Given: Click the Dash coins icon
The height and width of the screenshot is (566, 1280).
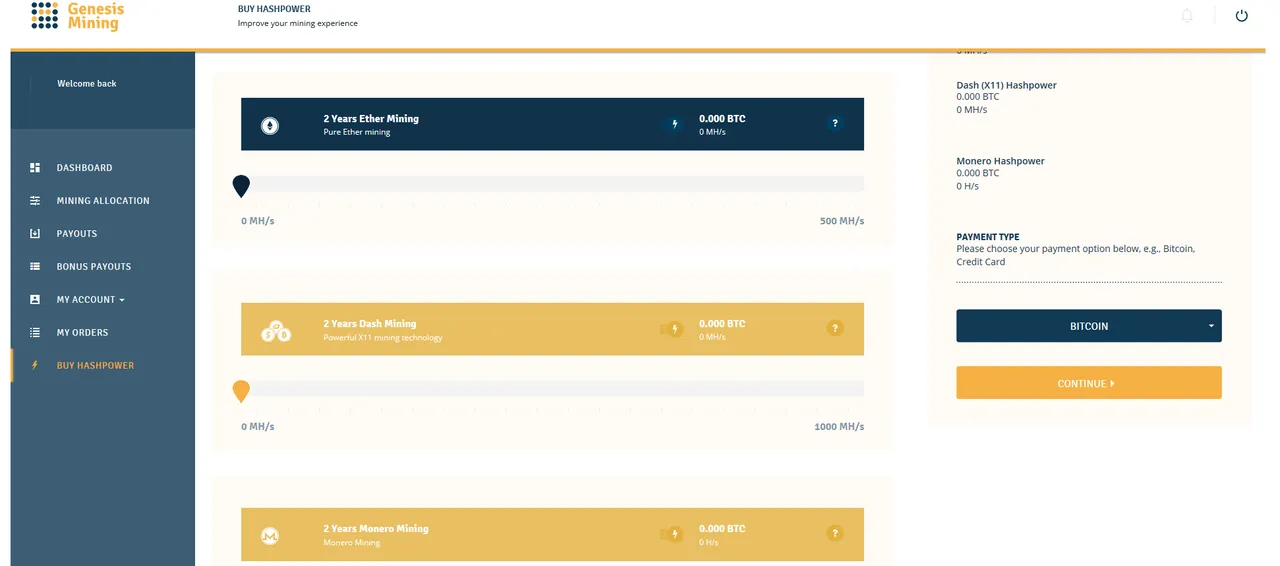Looking at the screenshot, I should click(276, 330).
